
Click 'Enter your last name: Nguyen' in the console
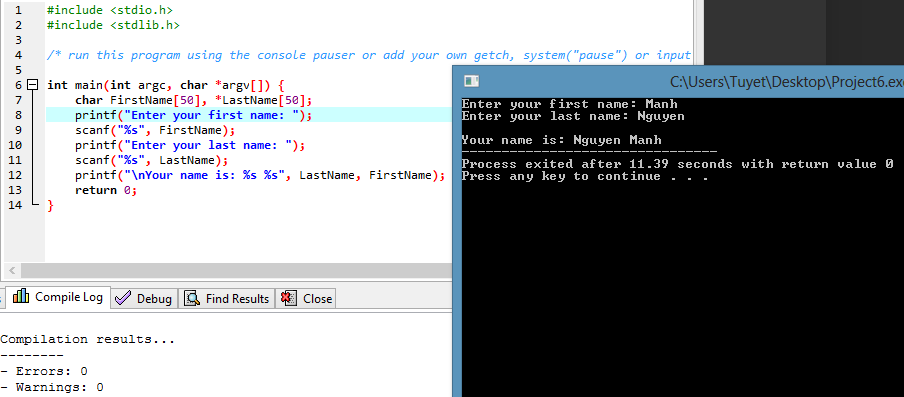[x=573, y=116]
